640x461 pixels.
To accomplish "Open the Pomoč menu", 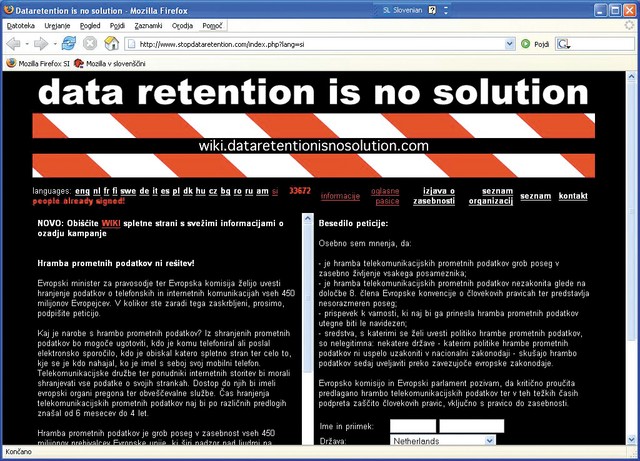I will (212, 26).
